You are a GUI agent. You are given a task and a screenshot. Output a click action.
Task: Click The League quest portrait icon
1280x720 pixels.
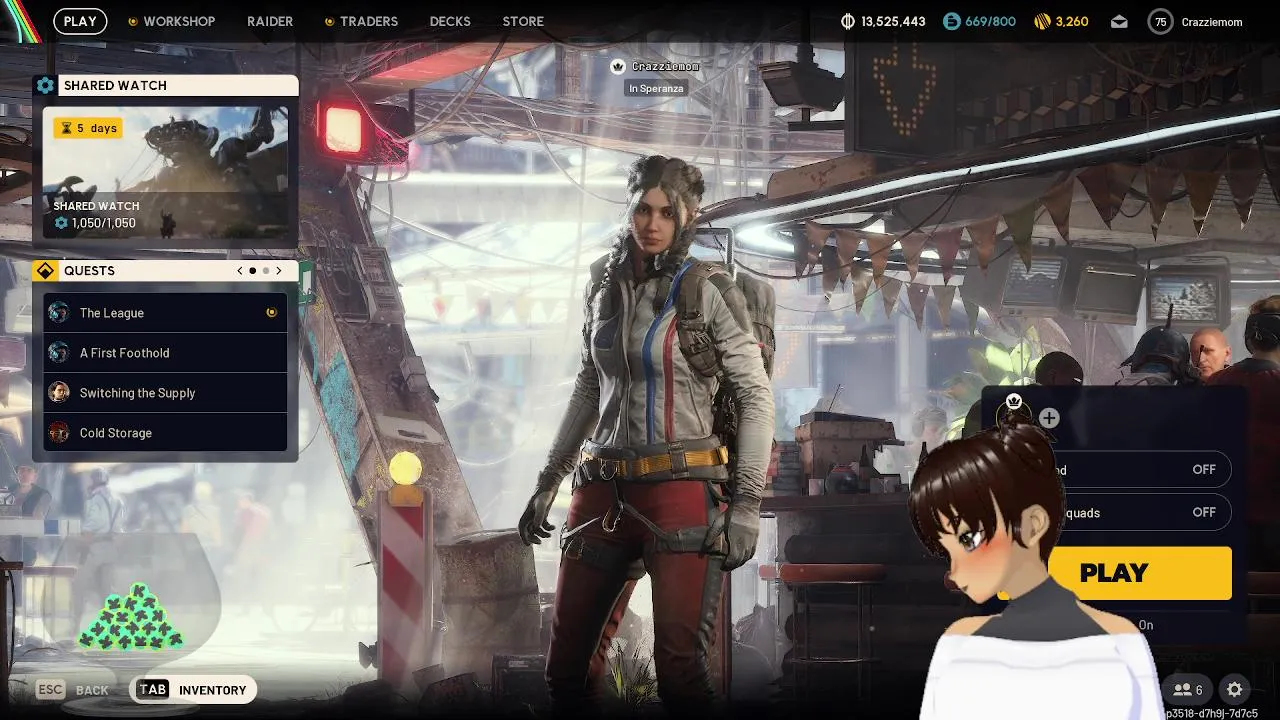pyautogui.click(x=59, y=313)
